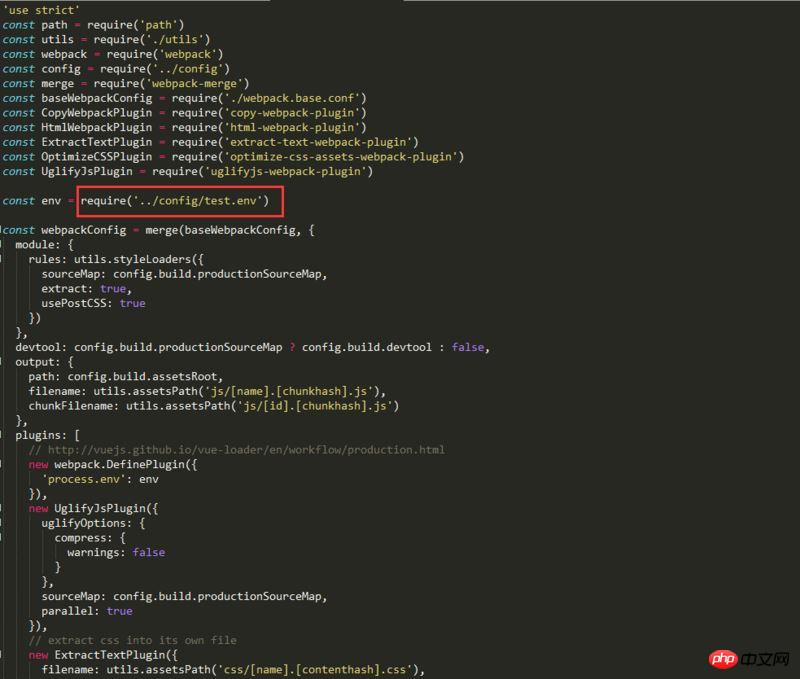Click "rules: utils.styleLoaders({" line

click(116, 259)
